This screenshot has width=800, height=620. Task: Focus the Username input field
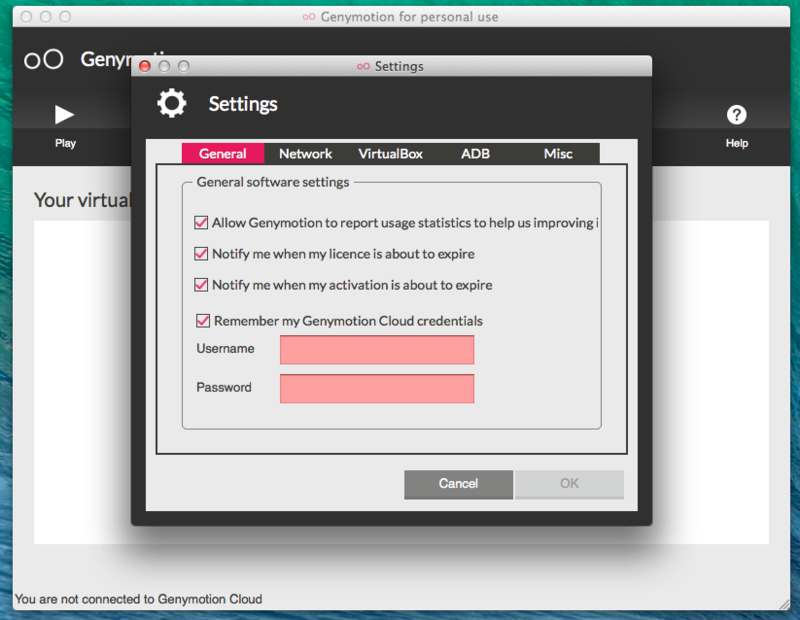377,350
